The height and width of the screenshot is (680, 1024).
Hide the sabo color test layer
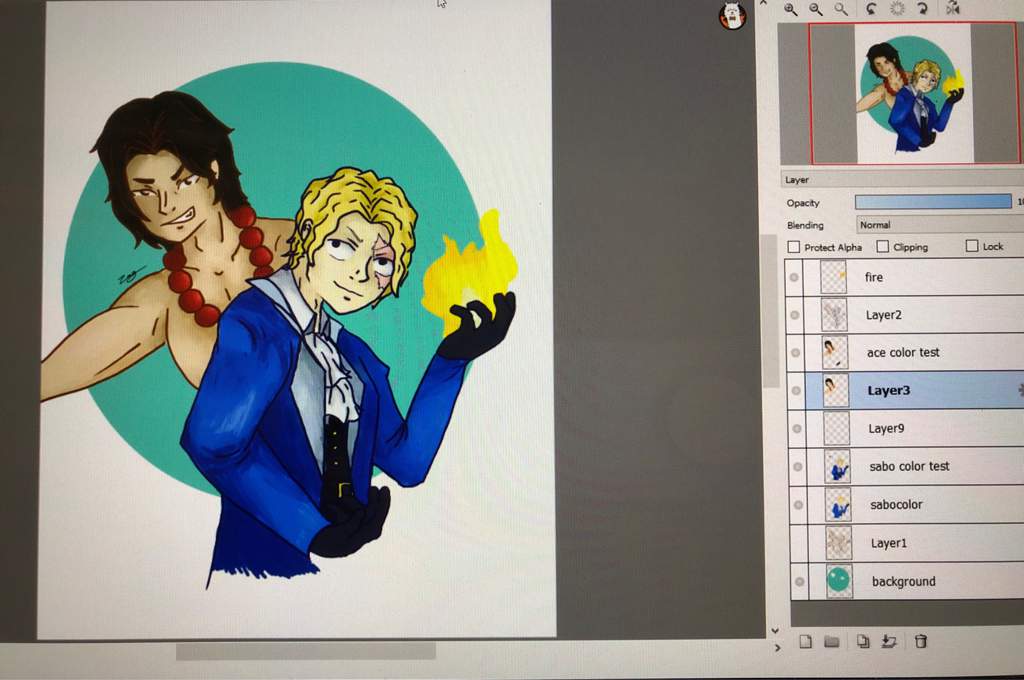797,466
